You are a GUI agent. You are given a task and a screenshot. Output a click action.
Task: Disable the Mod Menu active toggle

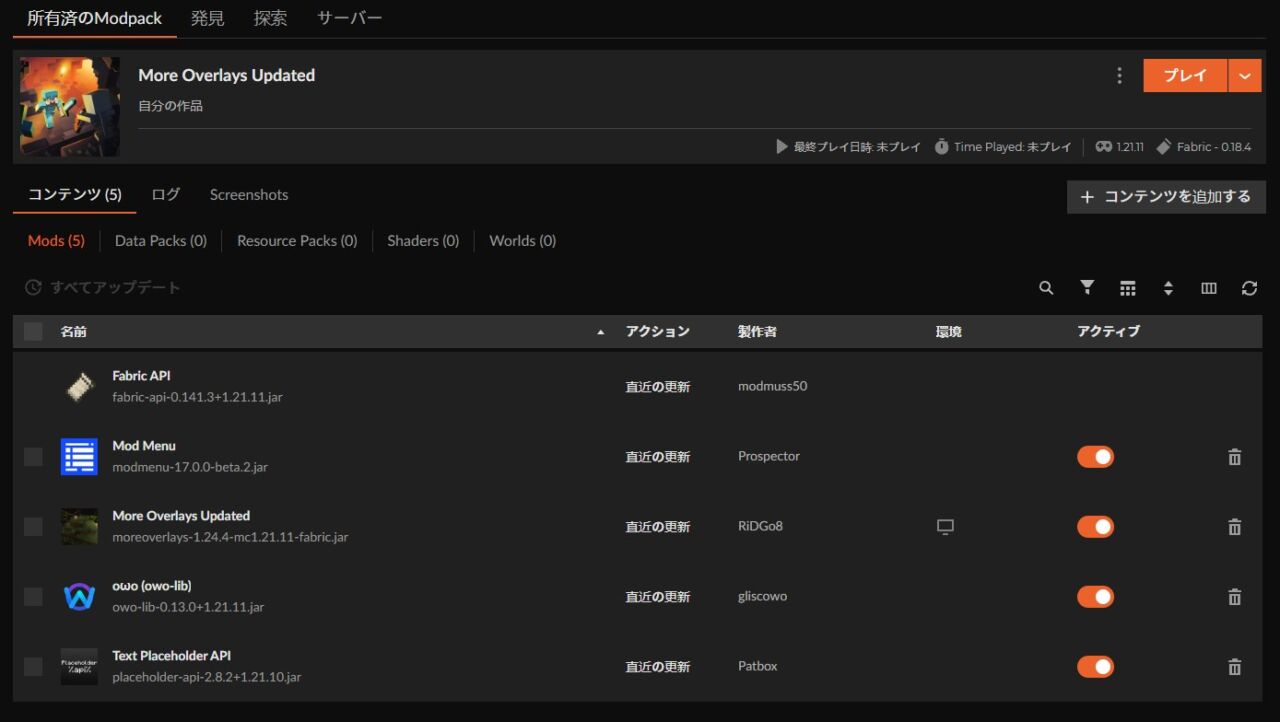pyautogui.click(x=1095, y=457)
